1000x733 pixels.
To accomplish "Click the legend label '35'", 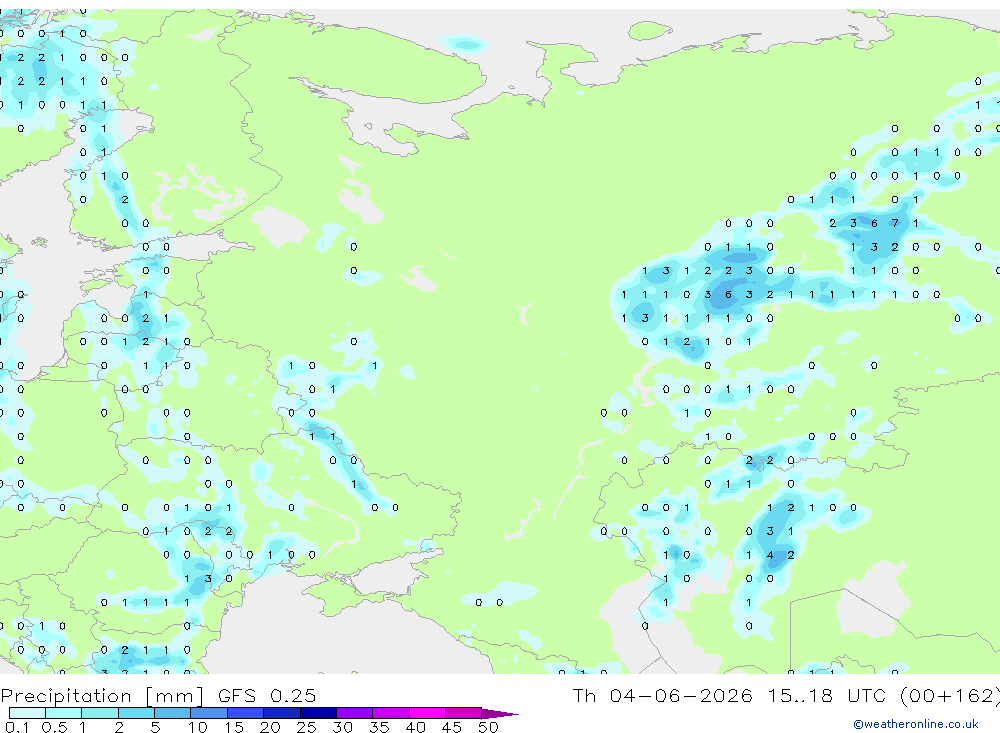I will (379, 727).
